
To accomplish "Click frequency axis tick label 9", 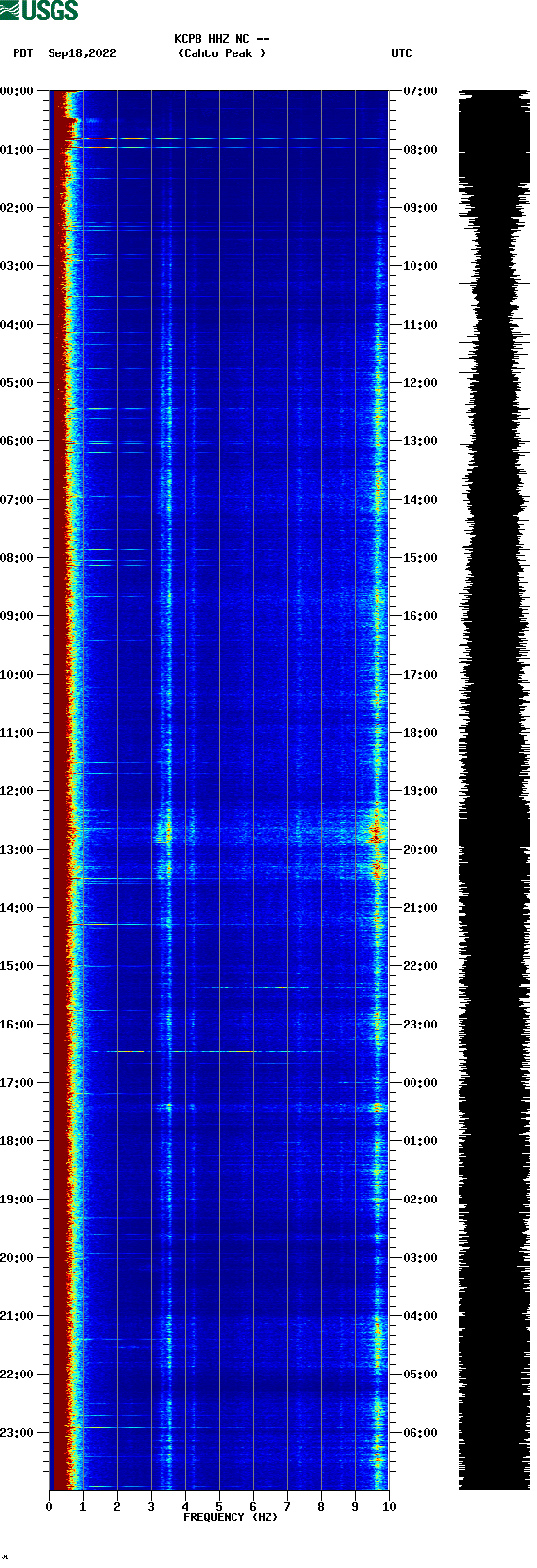I will click(x=355, y=1507).
